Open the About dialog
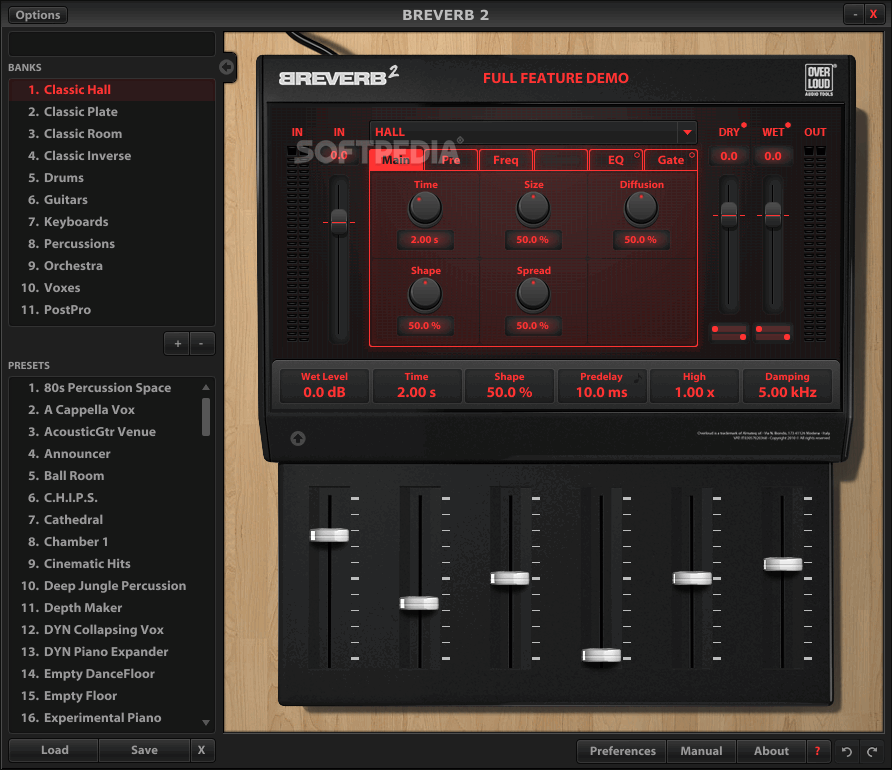This screenshot has width=892, height=770. [x=771, y=751]
